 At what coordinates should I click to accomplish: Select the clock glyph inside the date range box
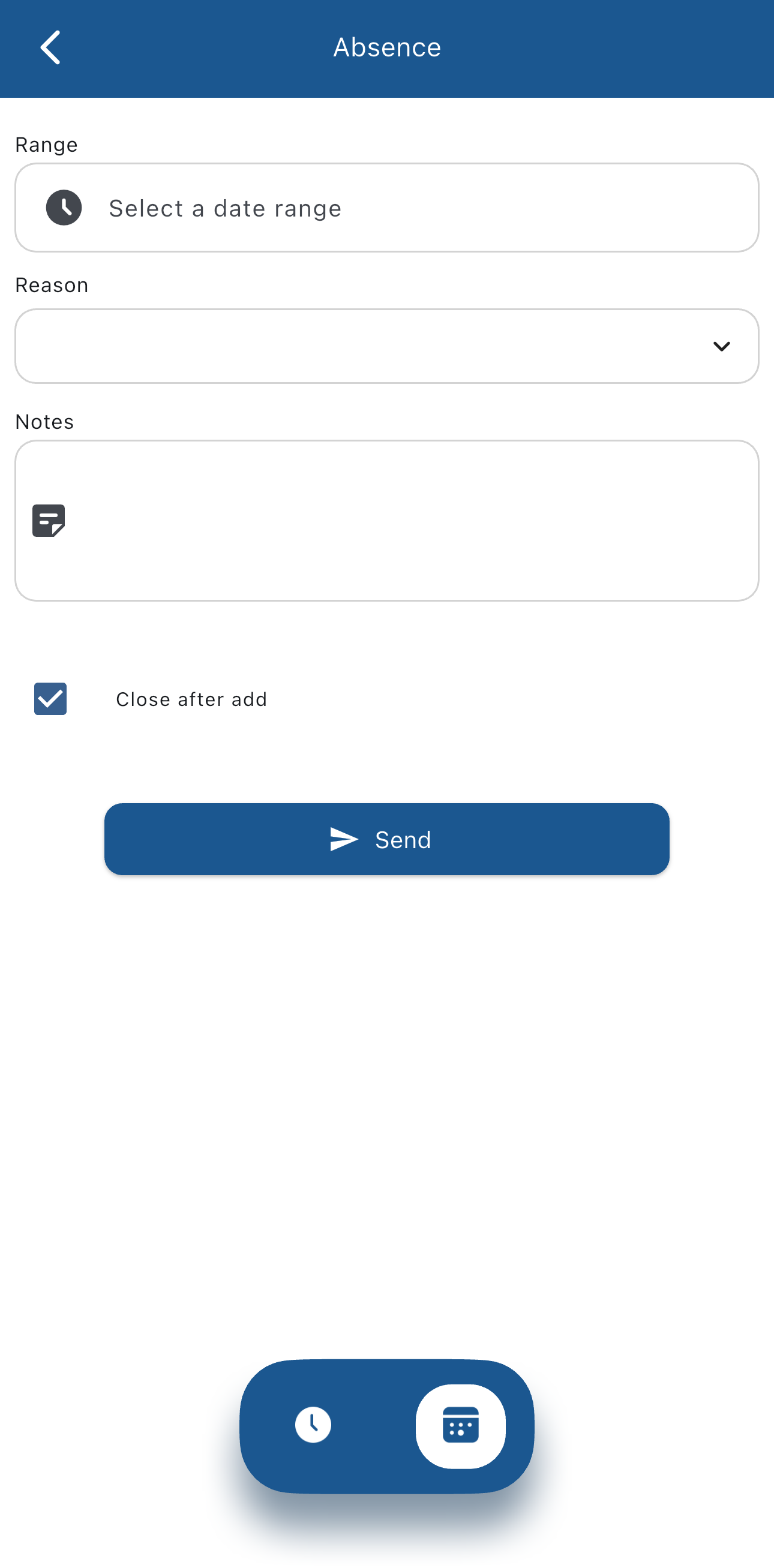(x=64, y=208)
